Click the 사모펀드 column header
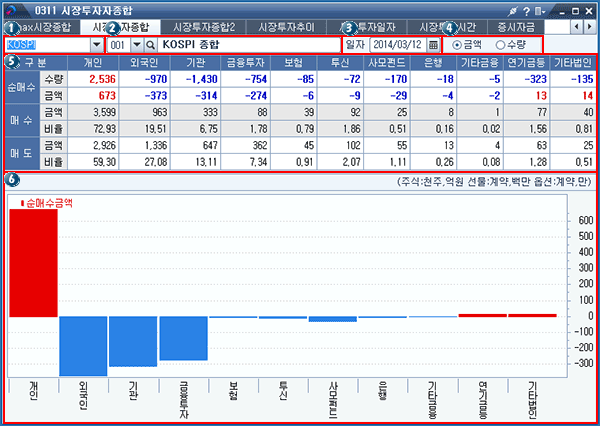The height and width of the screenshot is (426, 600). 387,62
